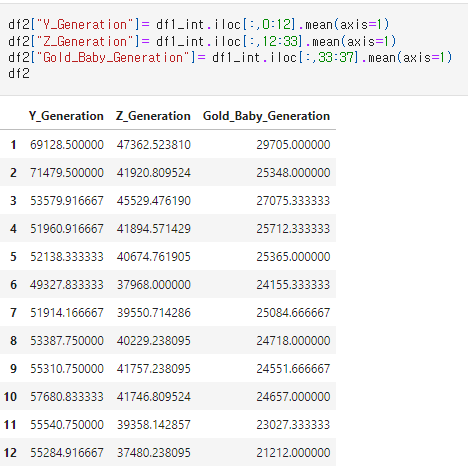Screen dimensions: 468x472
Task: Select cell value 52138.333333
Action: point(67,257)
